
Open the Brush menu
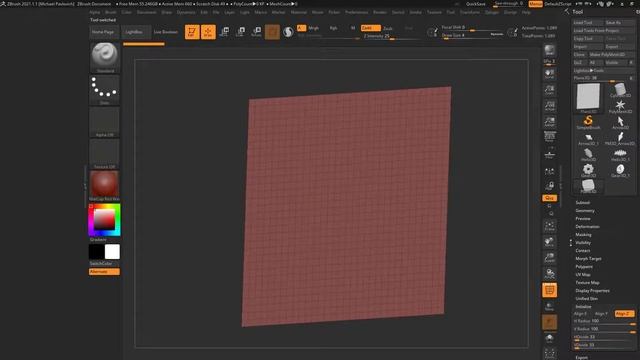pos(111,12)
